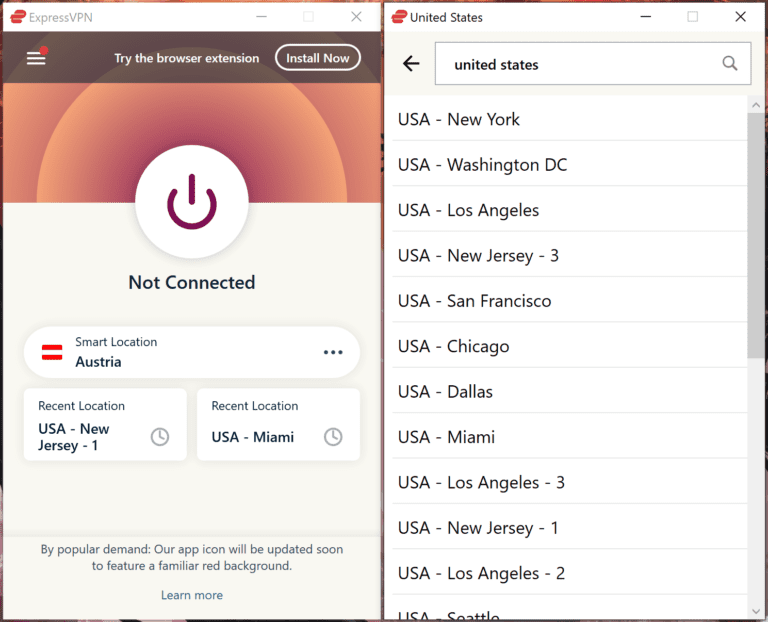Minimize the United States window

[x=646, y=17]
